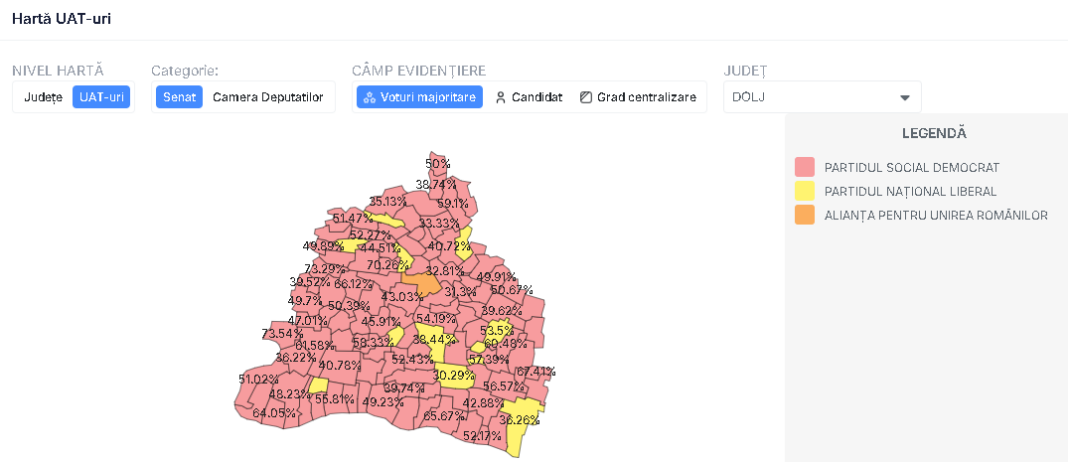Screen dimensions: 1068x462
Task: Switch category to Senat
Action: (x=179, y=97)
